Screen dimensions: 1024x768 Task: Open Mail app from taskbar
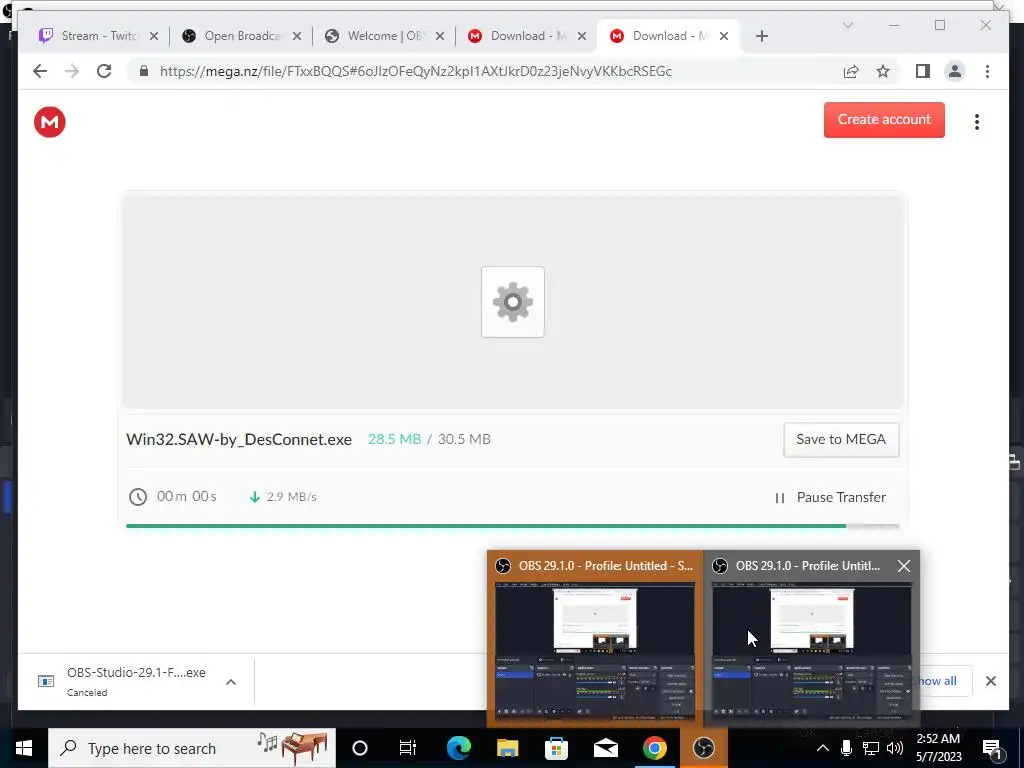click(x=605, y=748)
